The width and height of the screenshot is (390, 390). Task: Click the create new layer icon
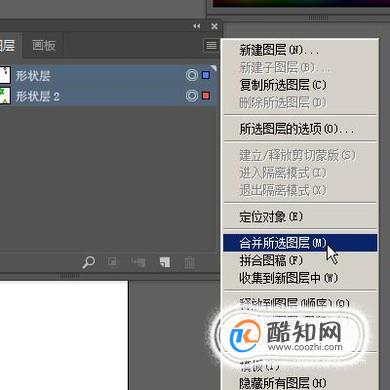(165, 262)
